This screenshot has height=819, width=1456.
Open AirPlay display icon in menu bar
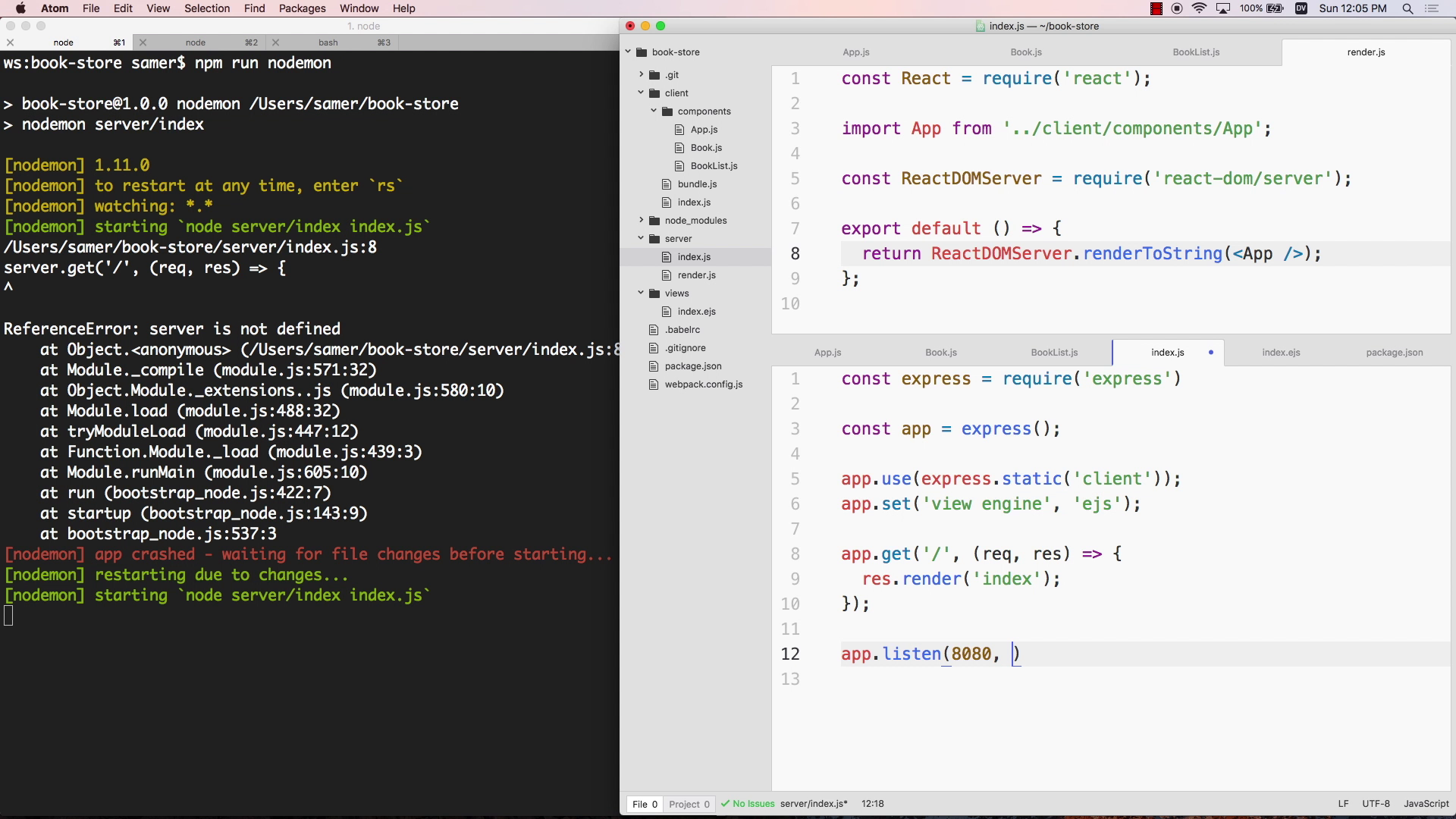[1223, 8]
